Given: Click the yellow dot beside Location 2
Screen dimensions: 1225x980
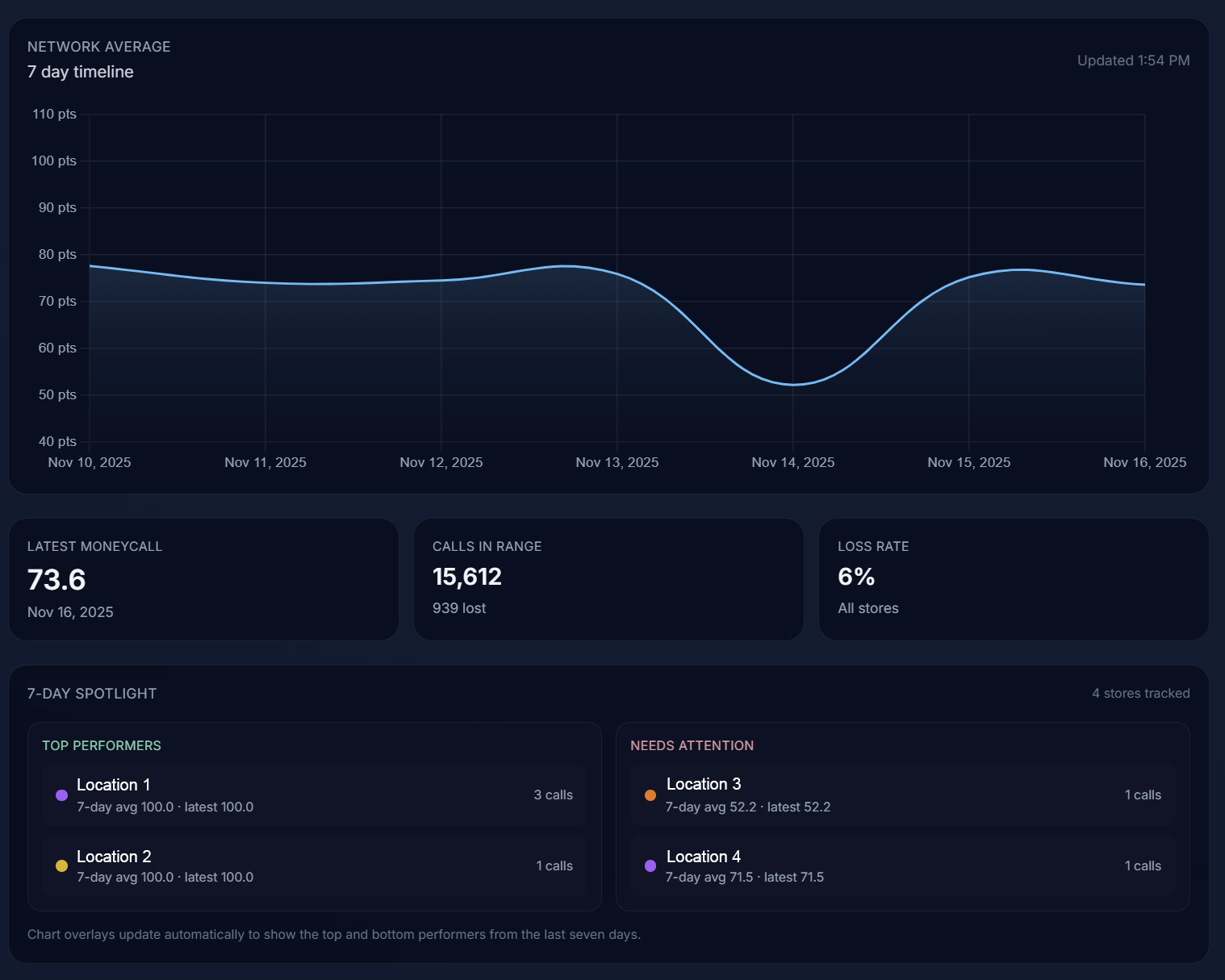Looking at the screenshot, I should (x=61, y=866).
